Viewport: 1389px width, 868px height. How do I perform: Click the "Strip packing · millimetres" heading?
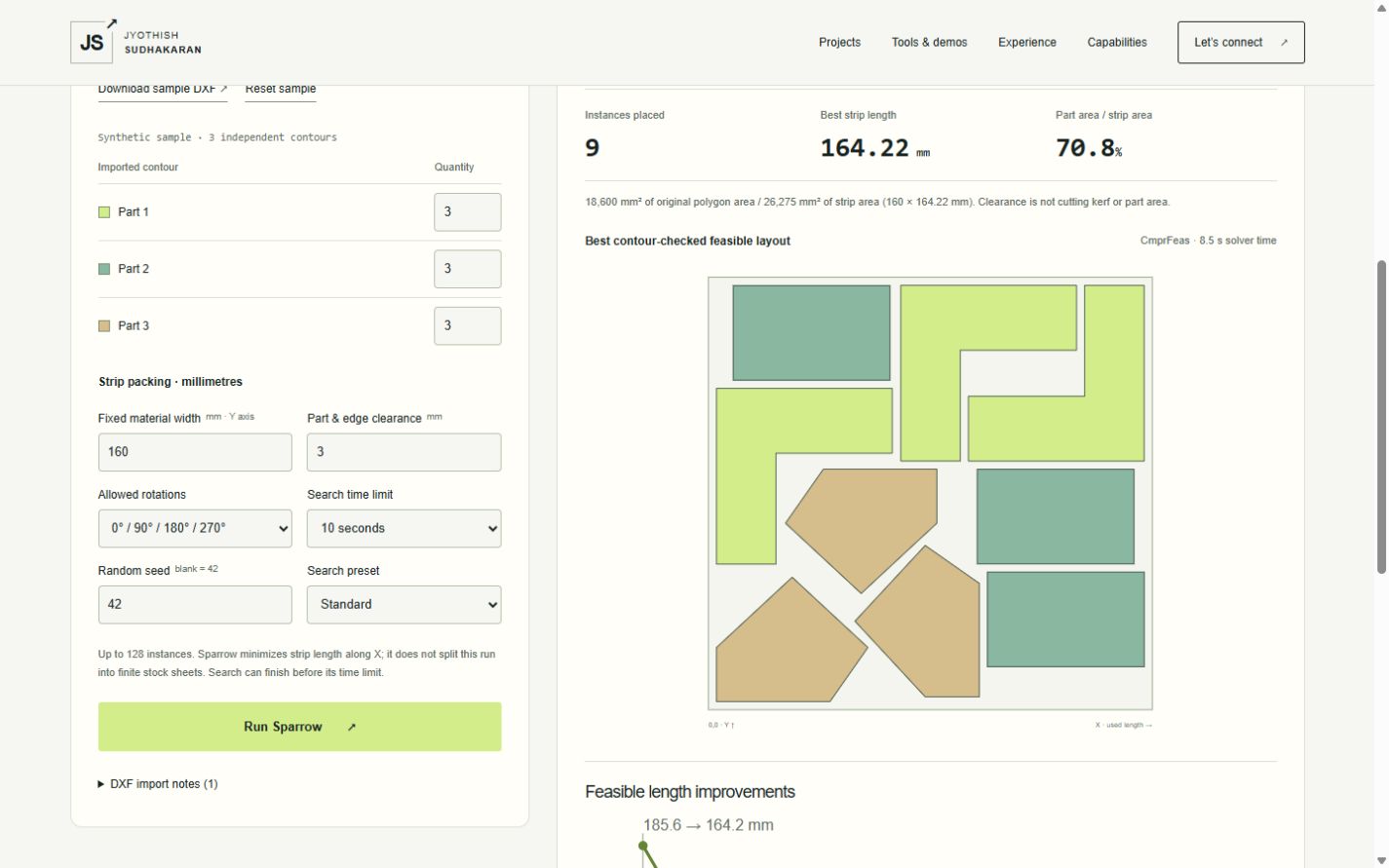[171, 382]
